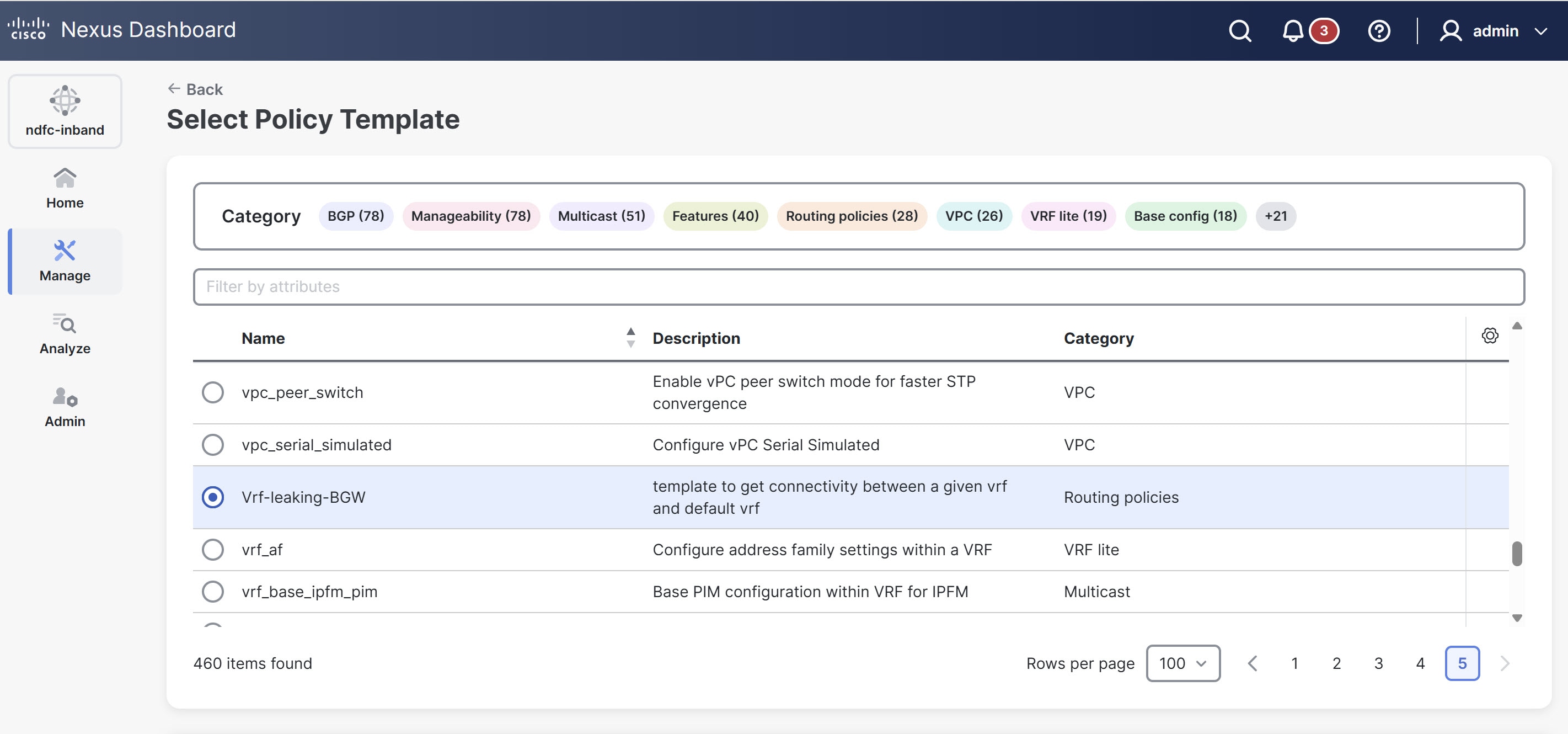Click the Back arrow link

pyautogui.click(x=195, y=89)
